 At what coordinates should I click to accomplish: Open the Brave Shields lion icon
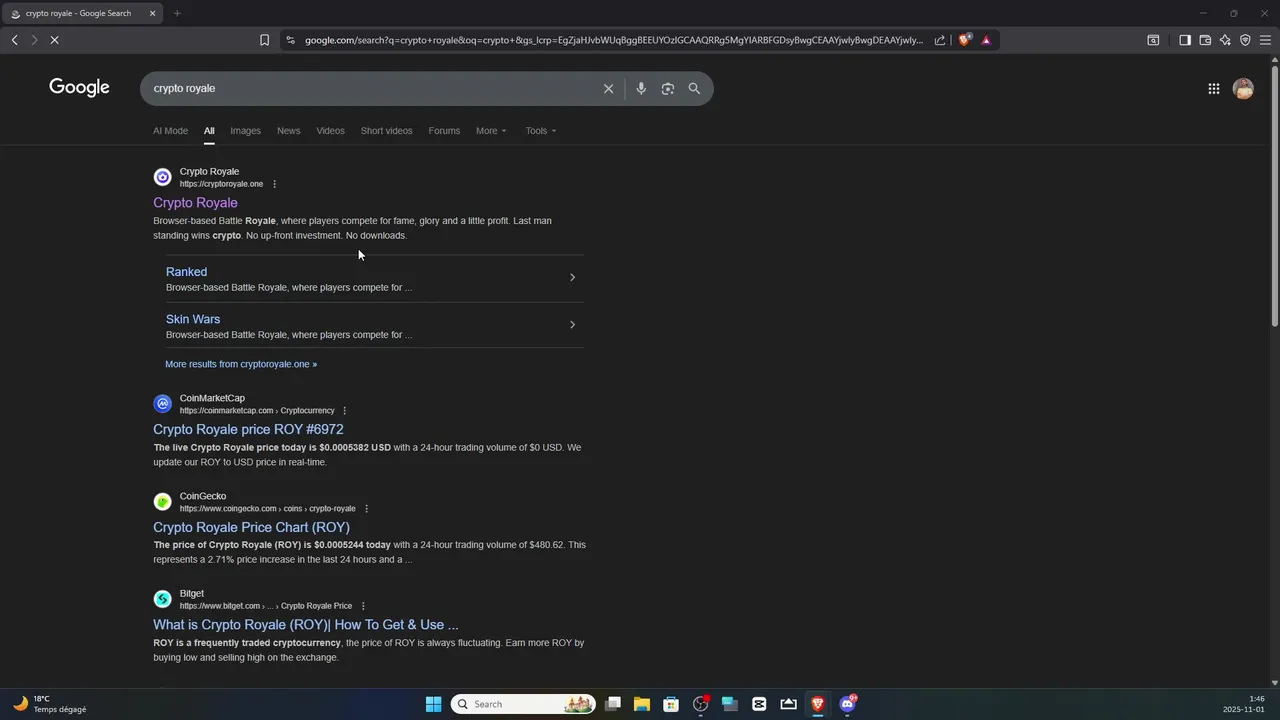tap(965, 40)
